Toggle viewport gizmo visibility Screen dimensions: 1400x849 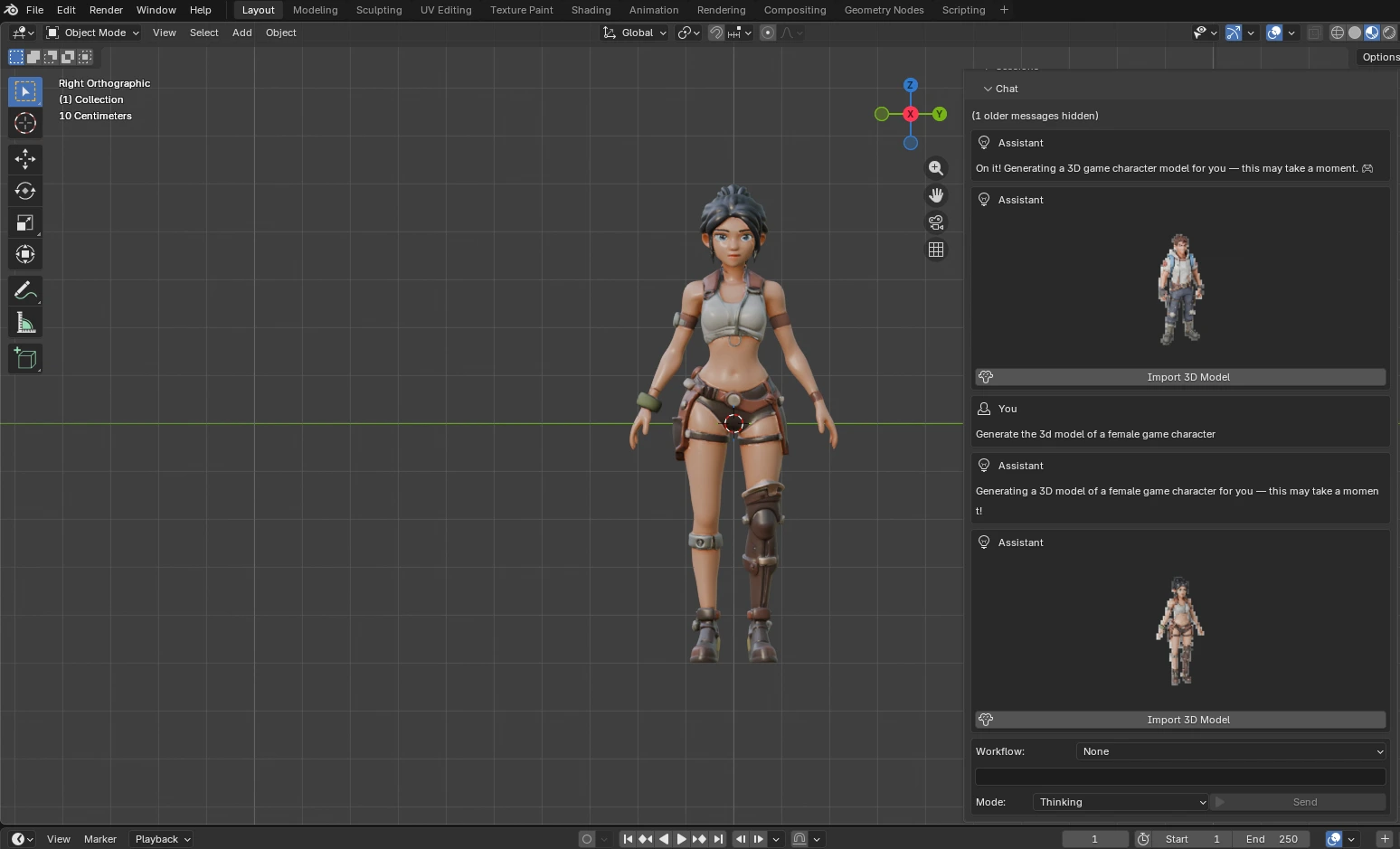pyautogui.click(x=1234, y=33)
